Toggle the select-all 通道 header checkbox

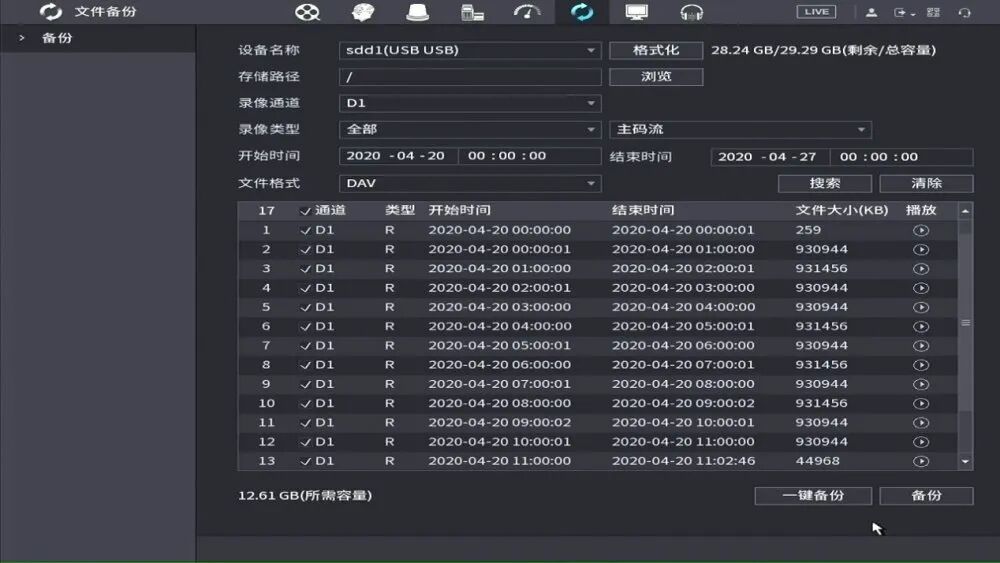pos(305,211)
